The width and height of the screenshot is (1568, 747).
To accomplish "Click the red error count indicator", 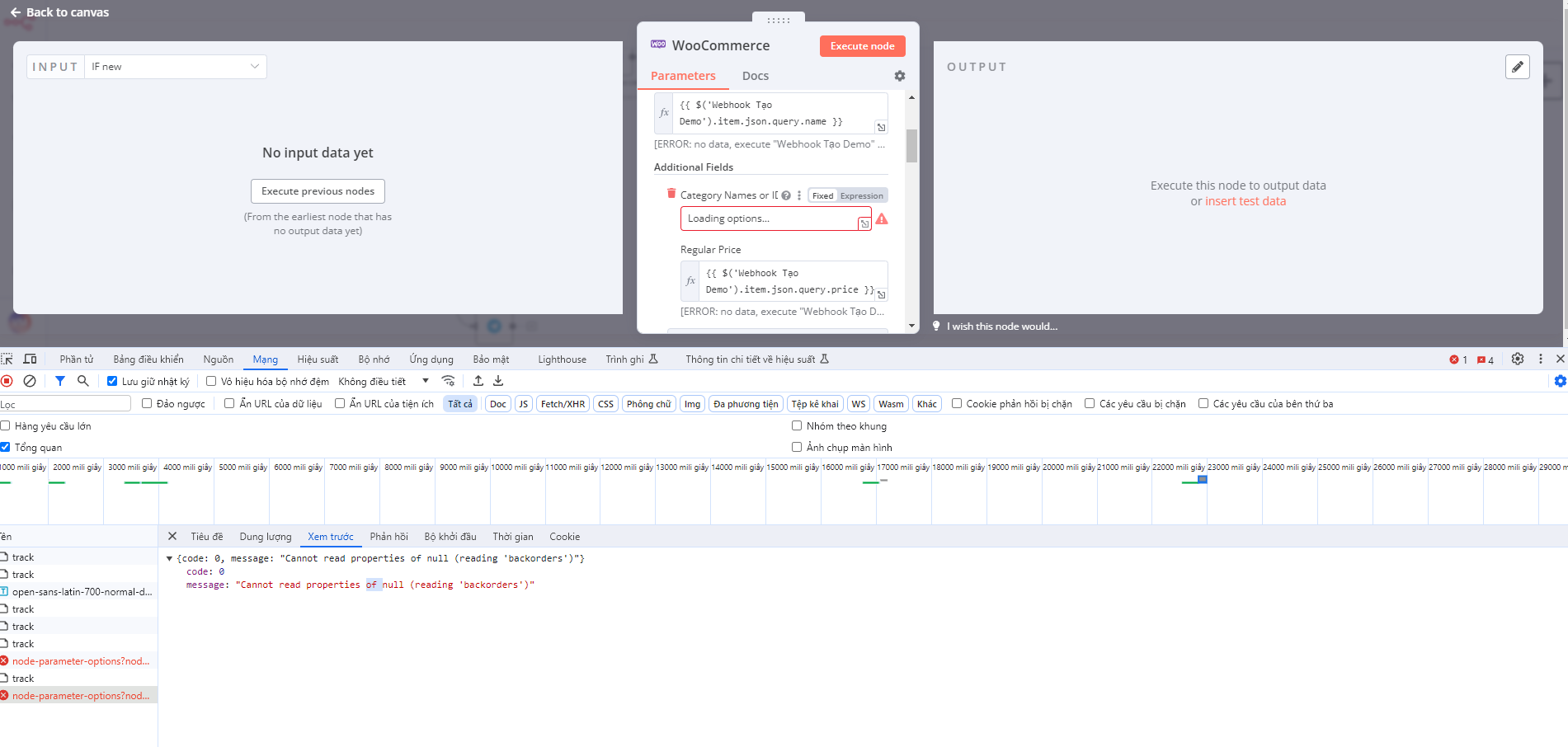I will [x=1458, y=359].
